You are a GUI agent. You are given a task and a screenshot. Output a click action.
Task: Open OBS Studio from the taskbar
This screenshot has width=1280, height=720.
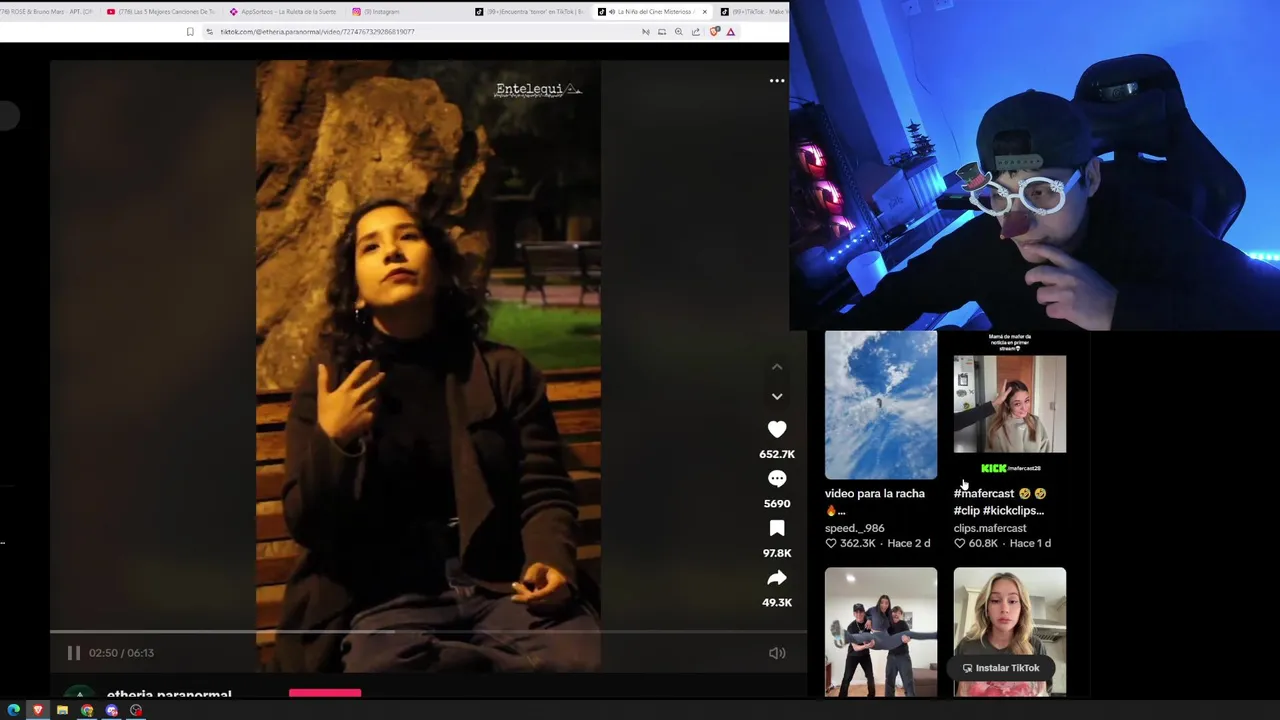pos(136,710)
